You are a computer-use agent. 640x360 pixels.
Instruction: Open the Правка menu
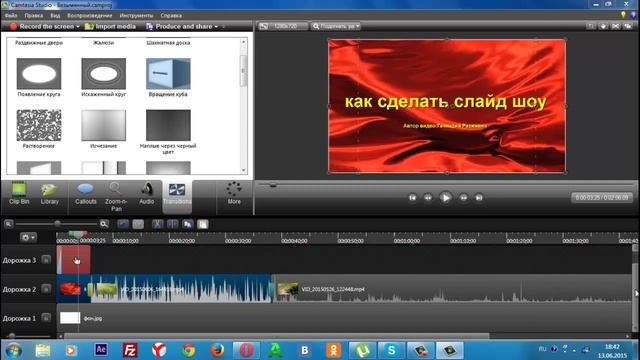coord(33,16)
